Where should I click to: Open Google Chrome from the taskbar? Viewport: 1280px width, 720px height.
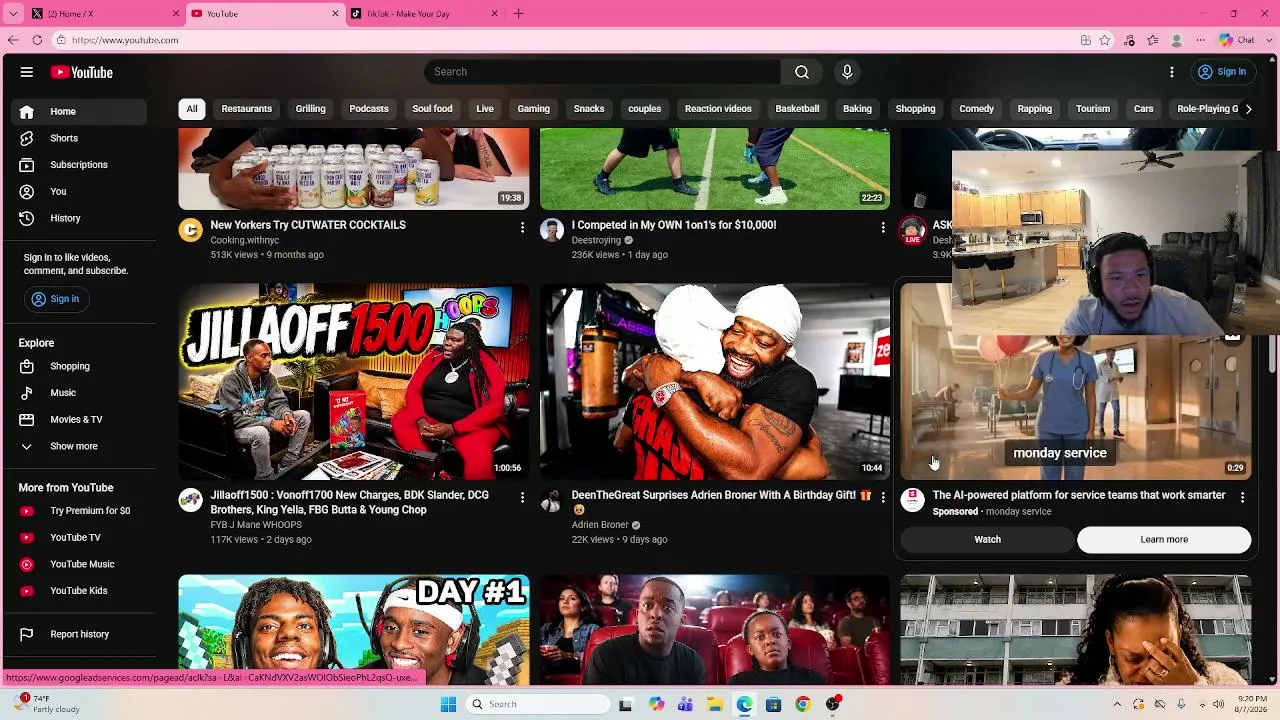pos(802,704)
